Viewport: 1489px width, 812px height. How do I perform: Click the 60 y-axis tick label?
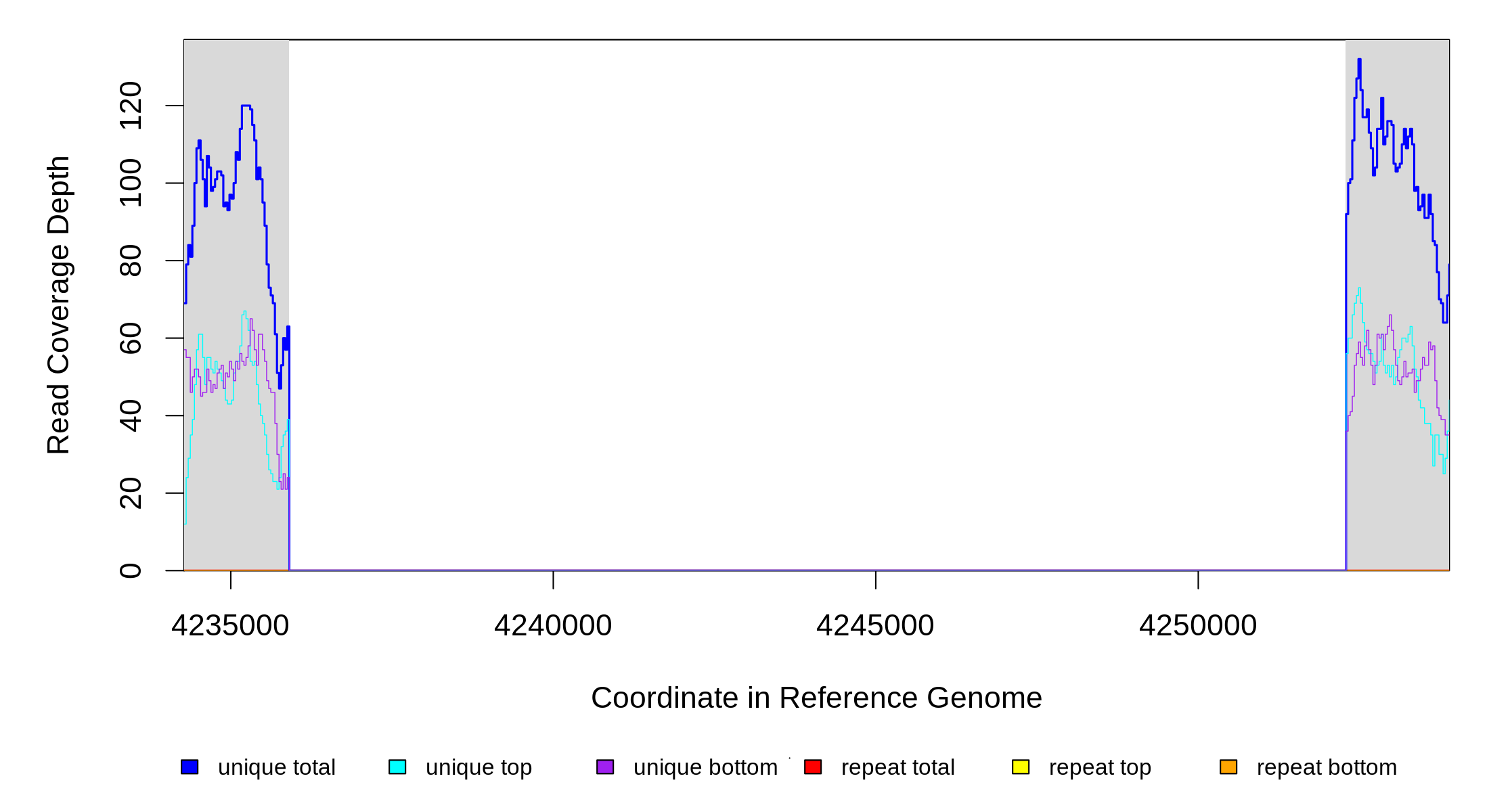point(130,338)
